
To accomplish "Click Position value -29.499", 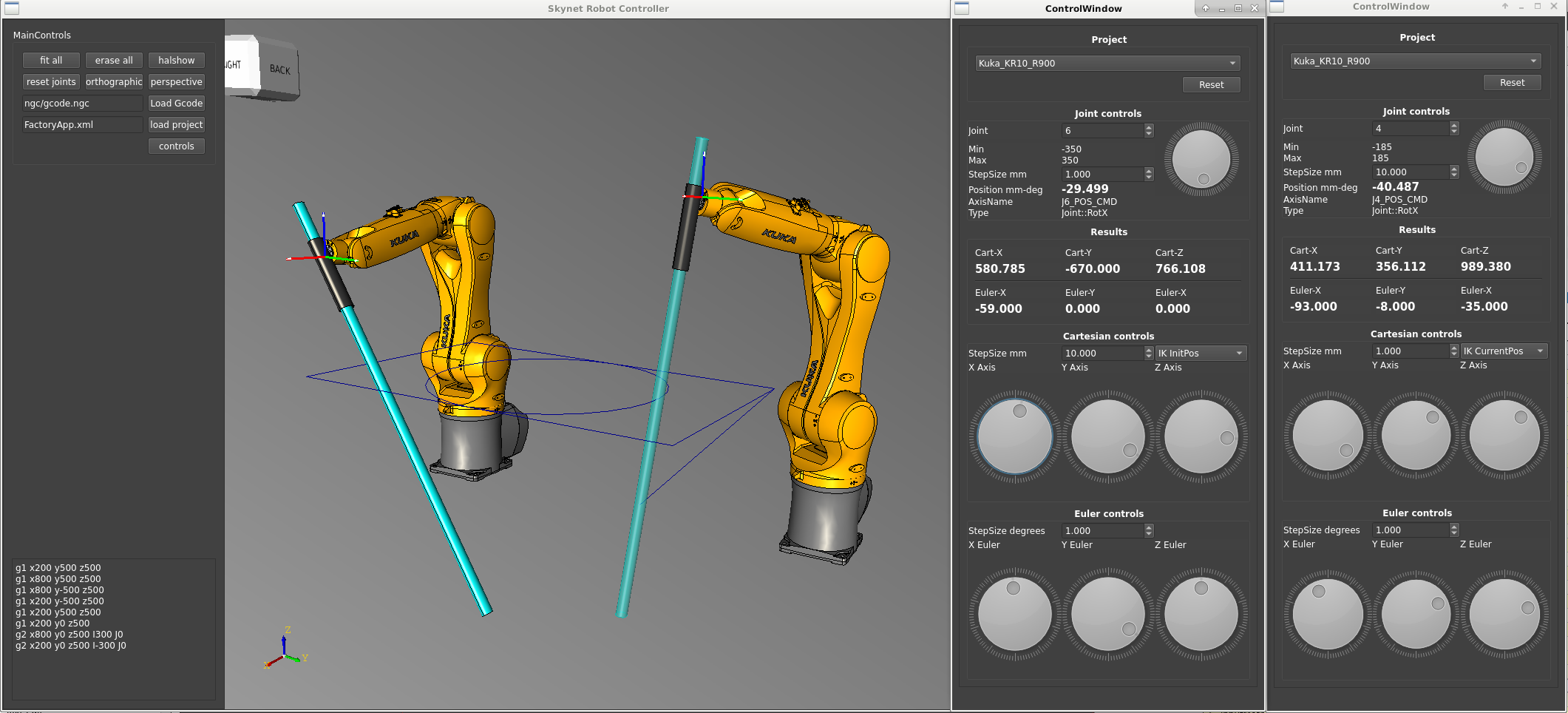I will click(x=1085, y=189).
